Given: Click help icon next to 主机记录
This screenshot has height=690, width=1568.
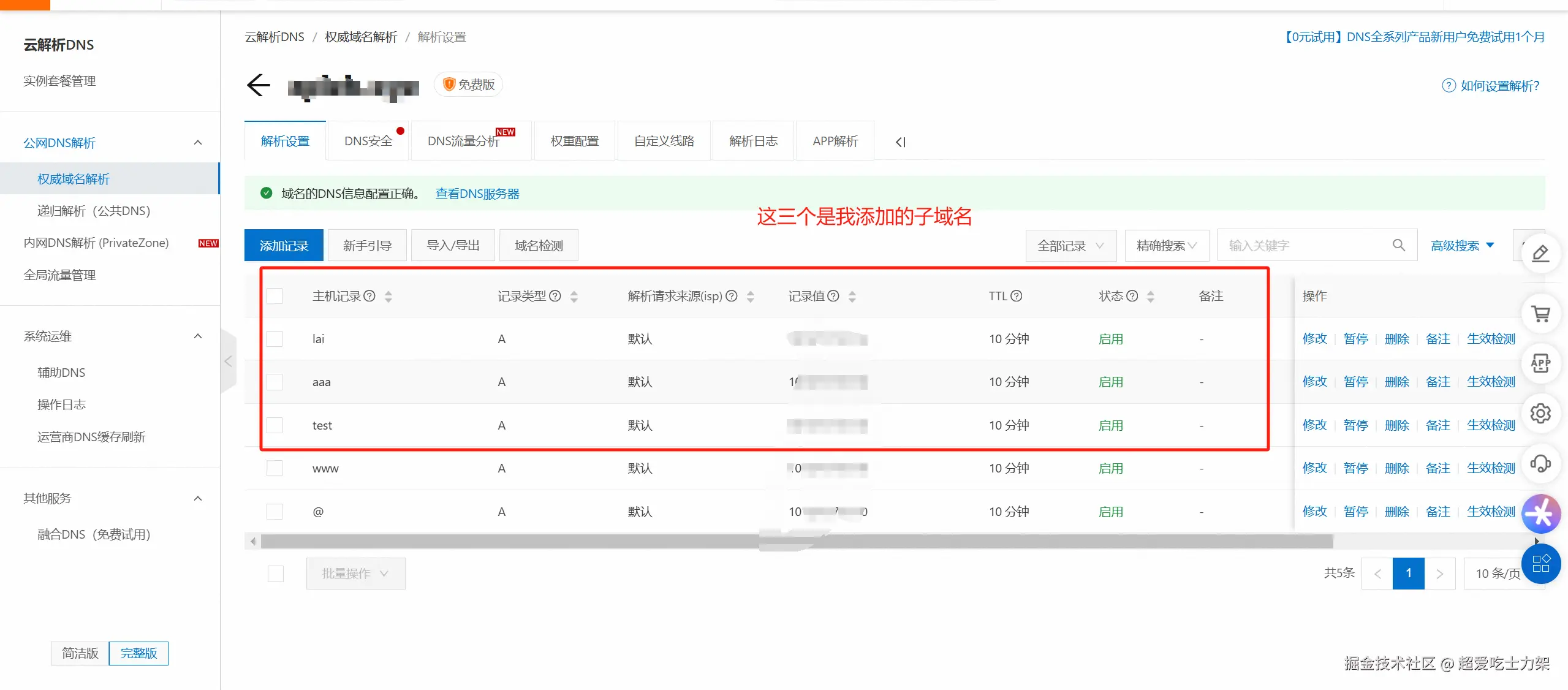Looking at the screenshot, I should (x=369, y=296).
